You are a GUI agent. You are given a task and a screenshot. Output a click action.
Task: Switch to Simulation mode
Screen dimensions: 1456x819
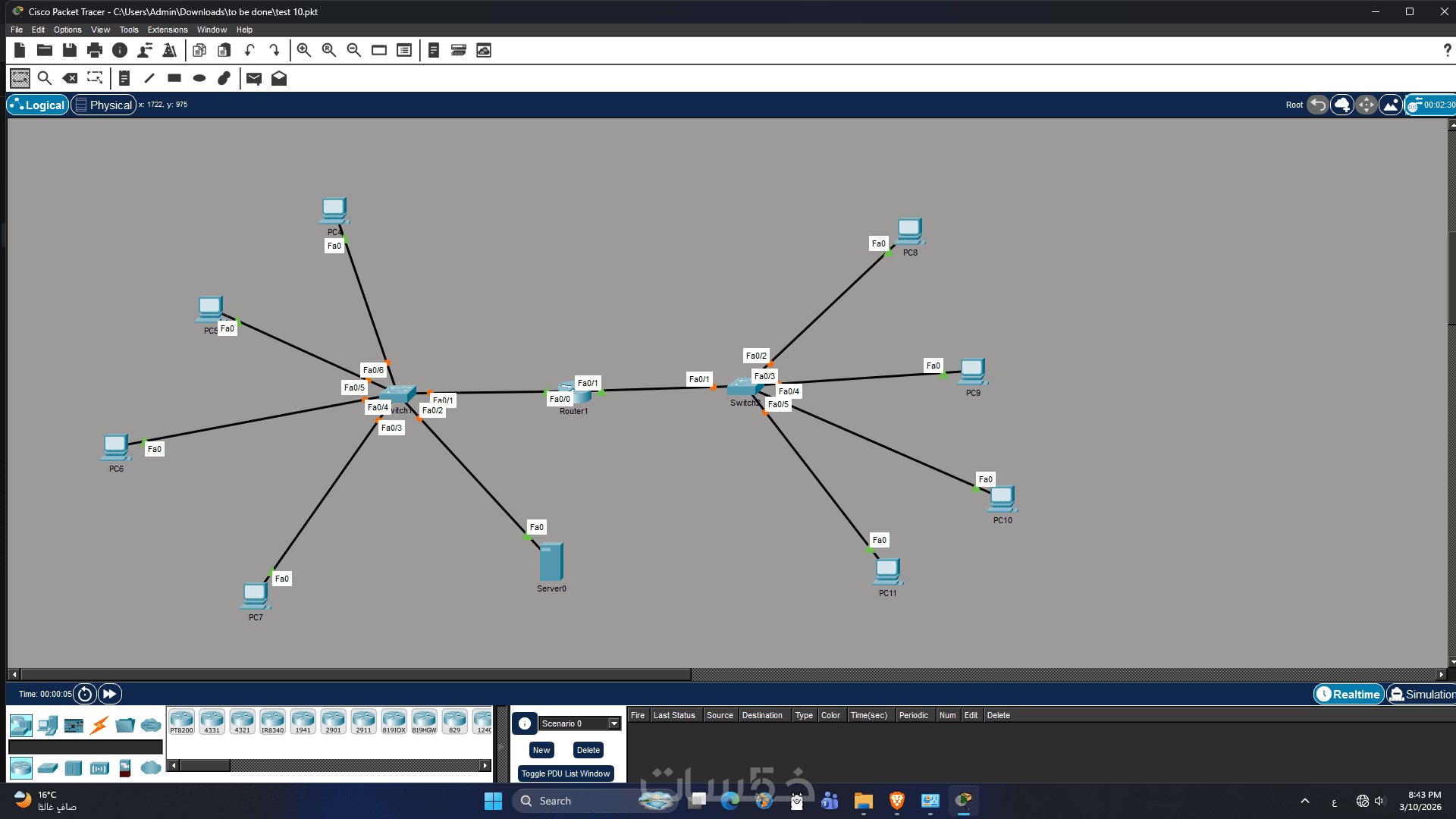(1422, 694)
